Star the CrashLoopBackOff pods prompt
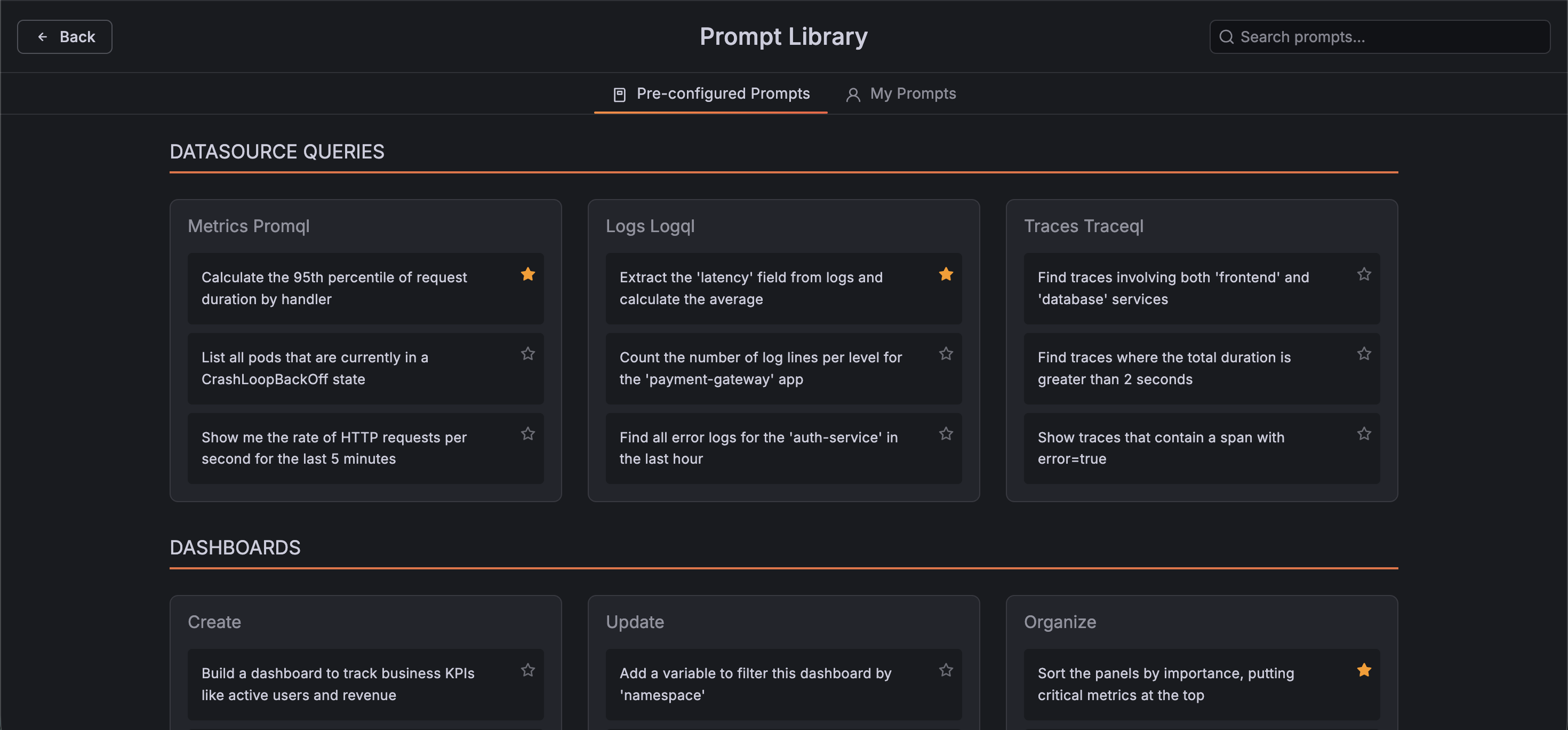The width and height of the screenshot is (1568, 730). [528, 354]
